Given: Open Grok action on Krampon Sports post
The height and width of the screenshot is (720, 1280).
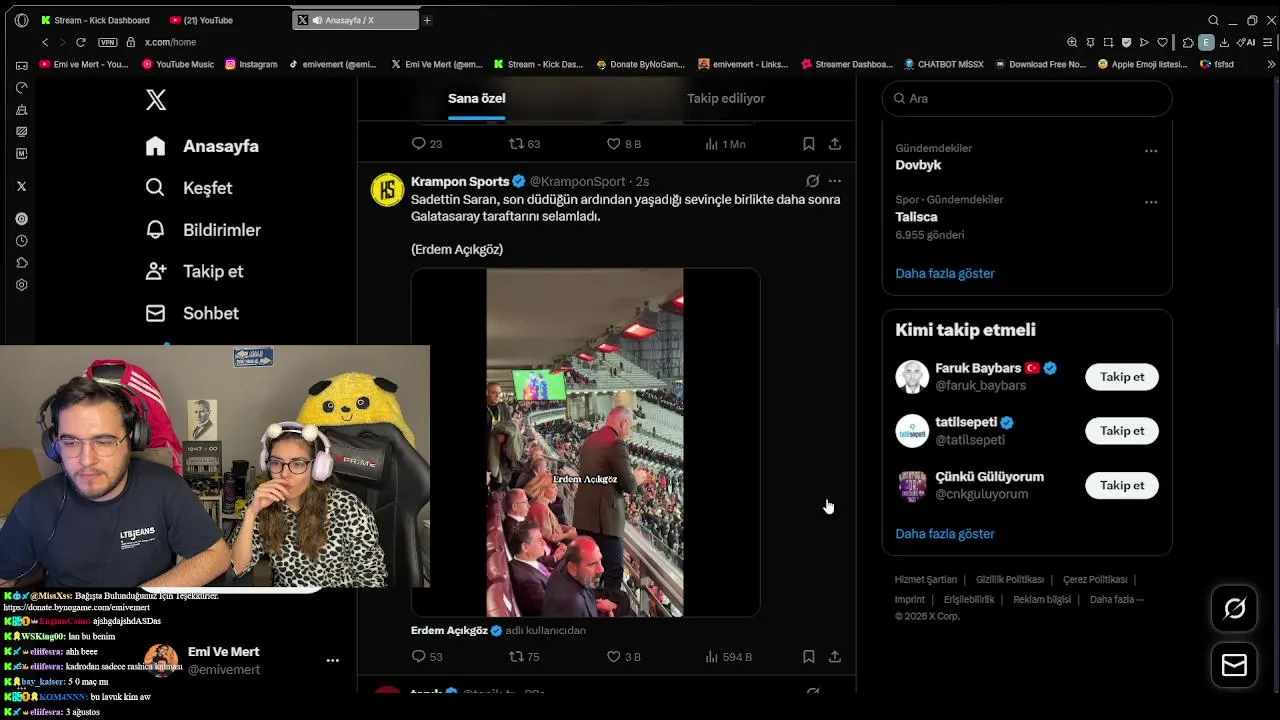Looking at the screenshot, I should click(x=812, y=181).
